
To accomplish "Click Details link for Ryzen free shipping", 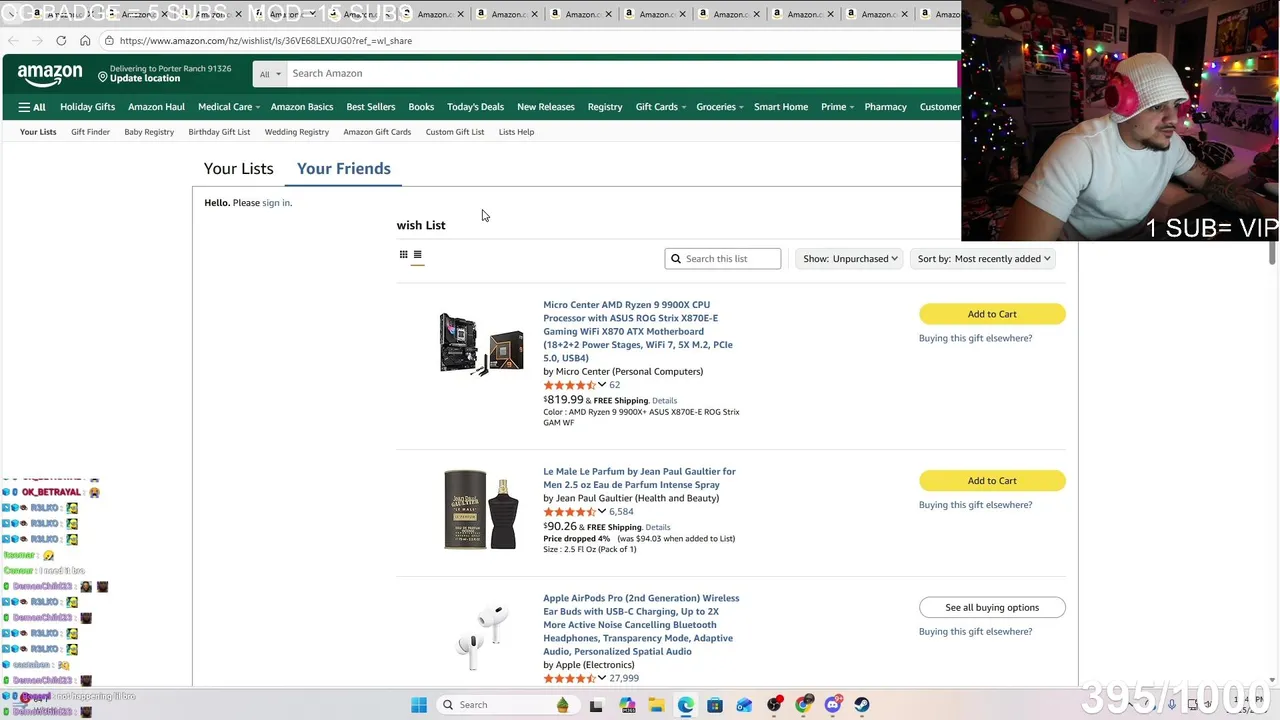I will click(664, 401).
